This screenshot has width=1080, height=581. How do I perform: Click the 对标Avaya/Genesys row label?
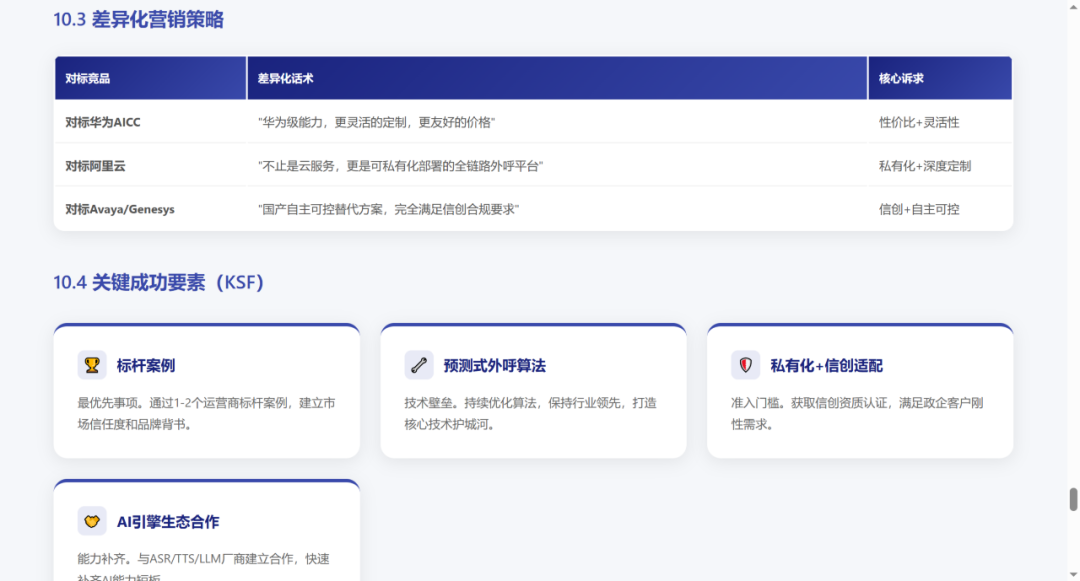pyautogui.click(x=120, y=209)
